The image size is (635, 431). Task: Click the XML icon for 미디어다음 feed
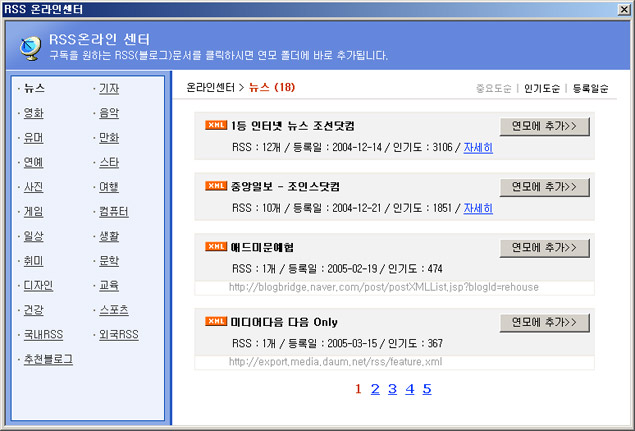tap(215, 321)
